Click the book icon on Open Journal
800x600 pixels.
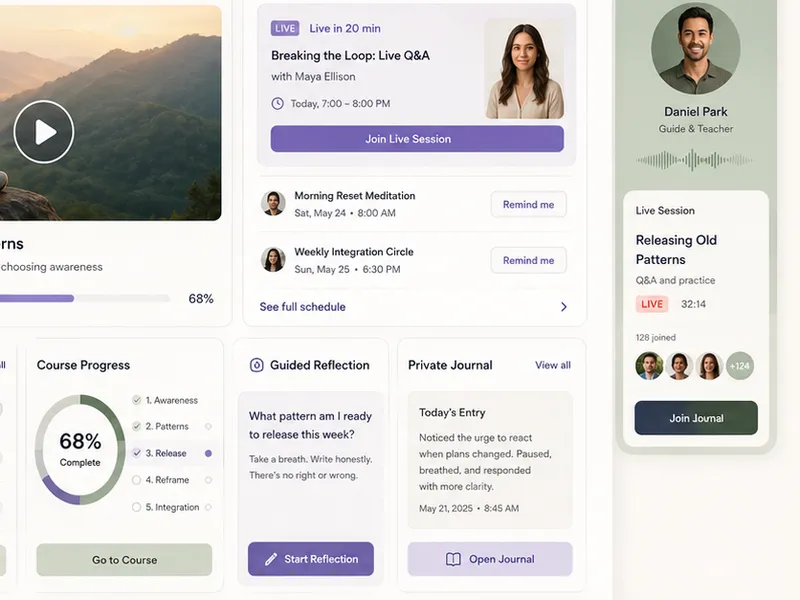point(453,559)
